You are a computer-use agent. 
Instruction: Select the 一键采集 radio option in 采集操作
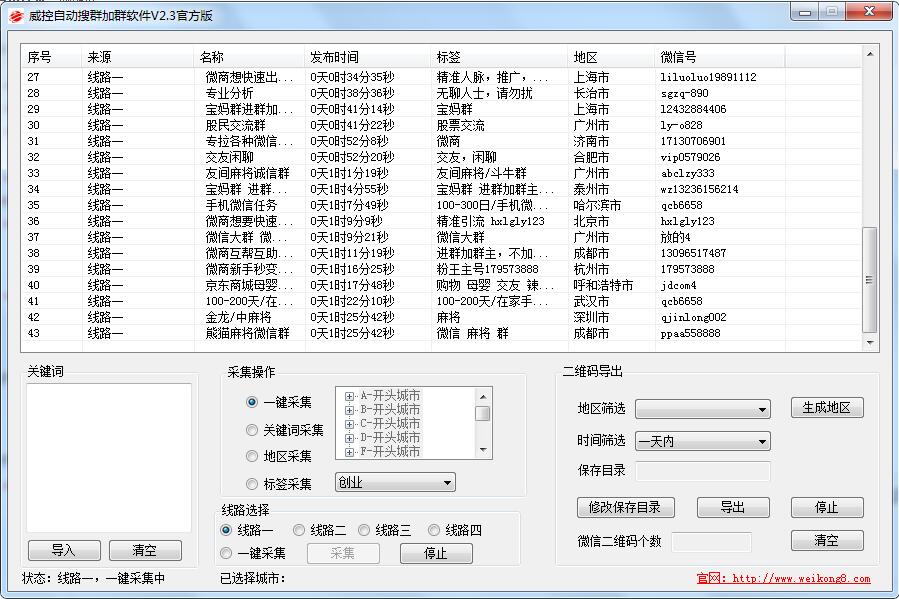pyautogui.click(x=252, y=402)
